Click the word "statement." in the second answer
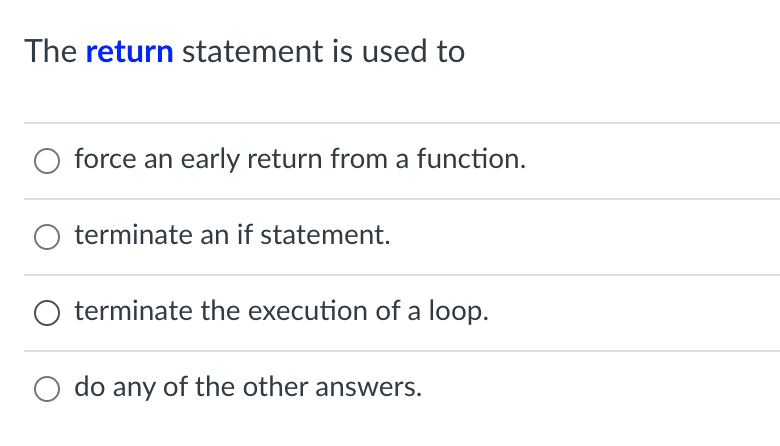This screenshot has width=780, height=446. pyautogui.click(x=325, y=235)
